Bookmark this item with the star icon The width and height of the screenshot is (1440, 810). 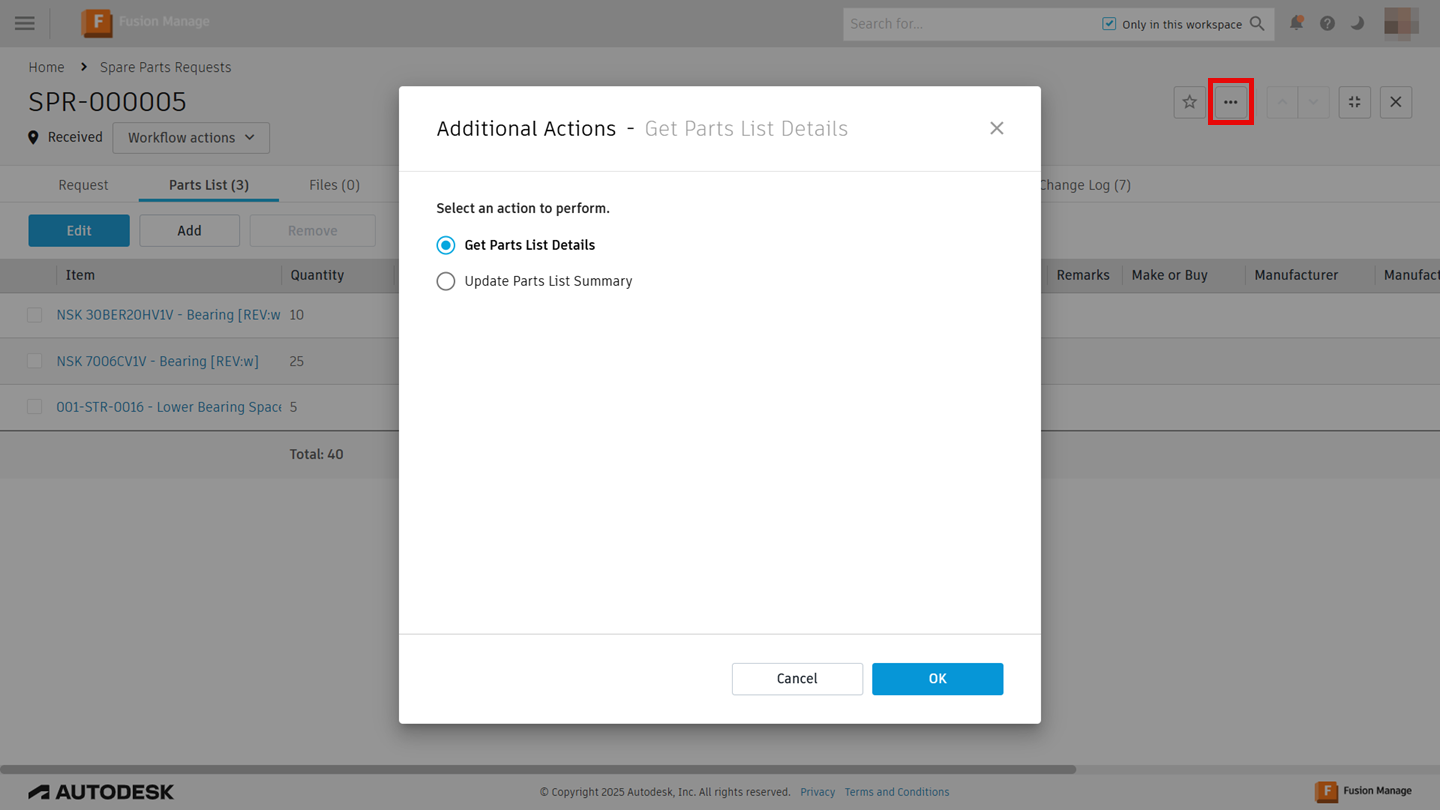[x=1189, y=102]
